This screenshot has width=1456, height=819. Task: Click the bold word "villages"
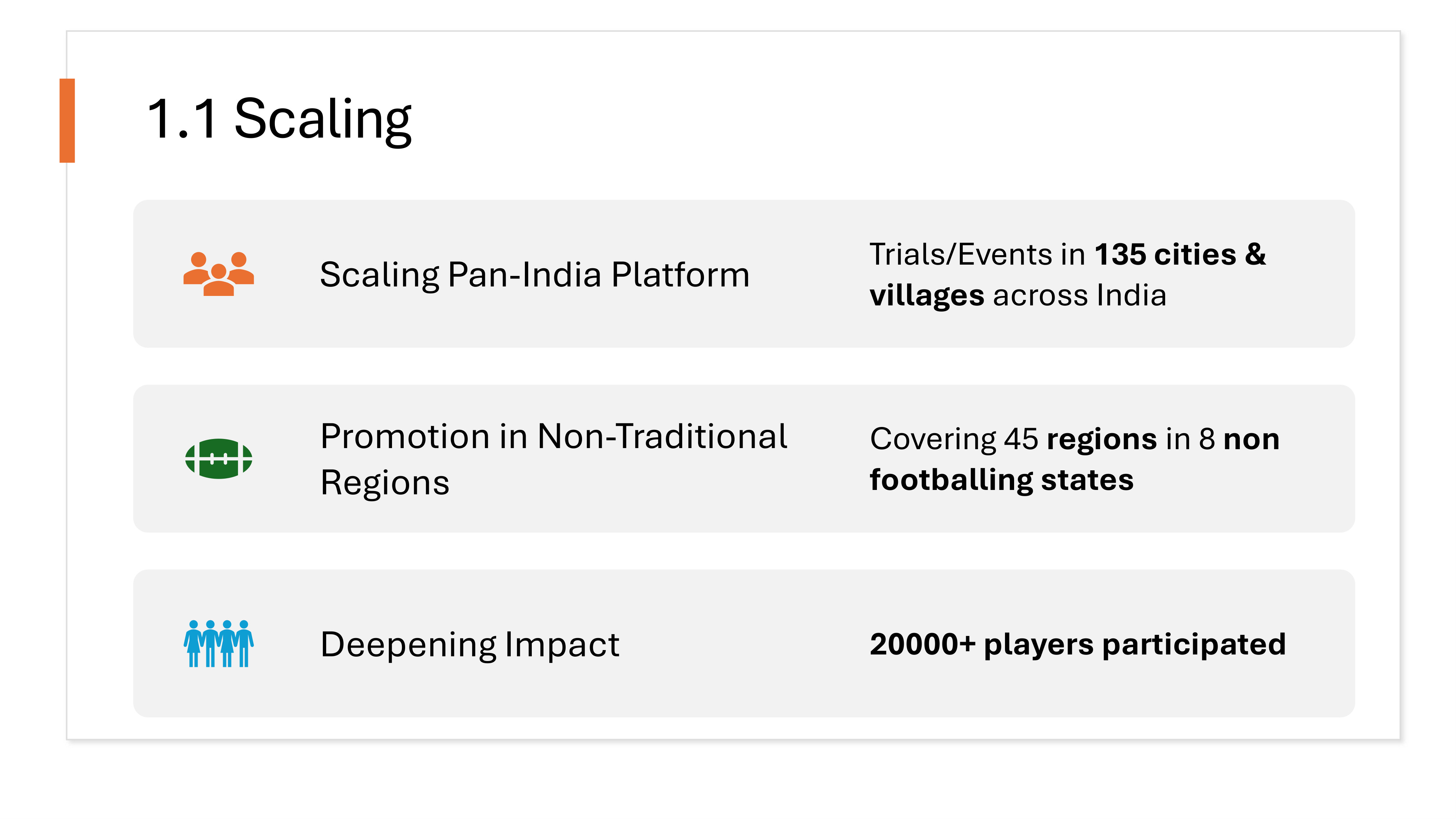point(927,296)
